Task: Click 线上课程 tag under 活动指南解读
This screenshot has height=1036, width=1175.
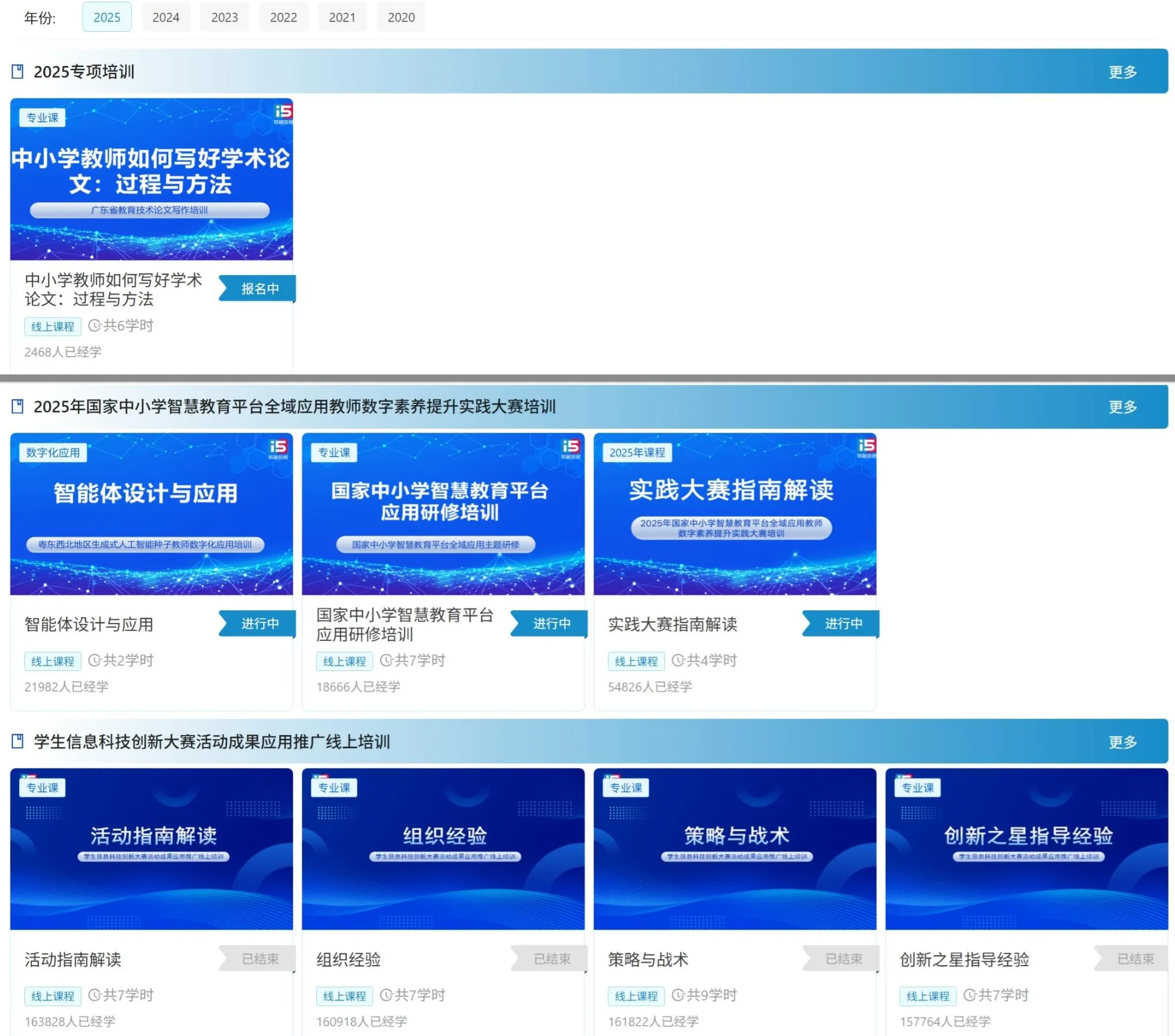Action: pyautogui.click(x=53, y=996)
